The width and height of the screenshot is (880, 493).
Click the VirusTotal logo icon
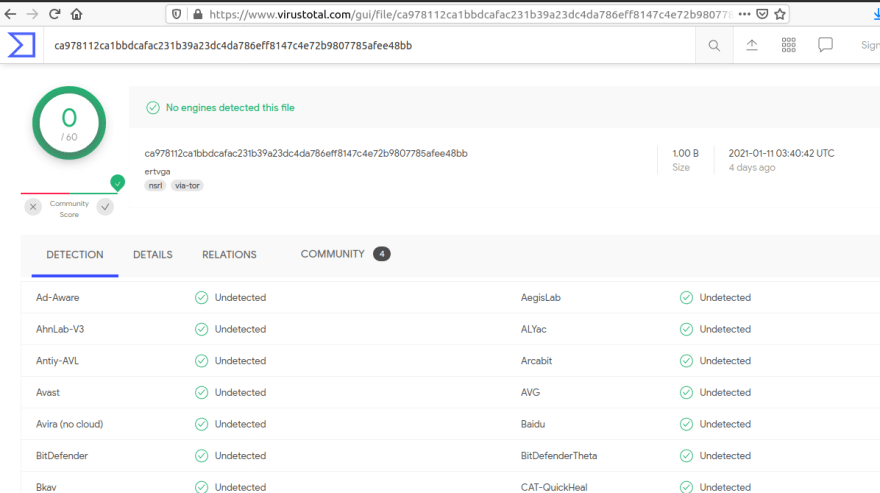pos(21,45)
